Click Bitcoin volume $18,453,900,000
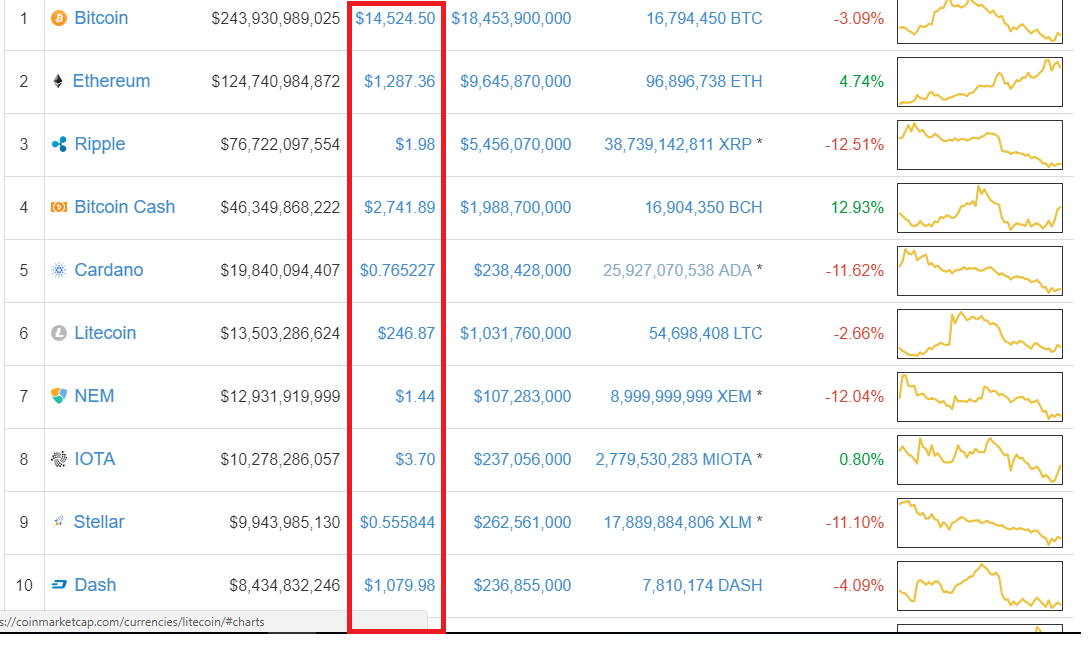This screenshot has width=1090, height=652. (511, 19)
